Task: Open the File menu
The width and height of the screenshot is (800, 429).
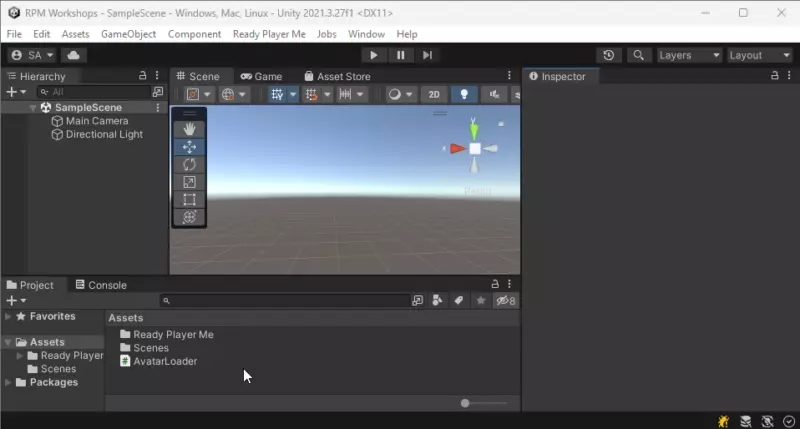Action: coord(14,34)
